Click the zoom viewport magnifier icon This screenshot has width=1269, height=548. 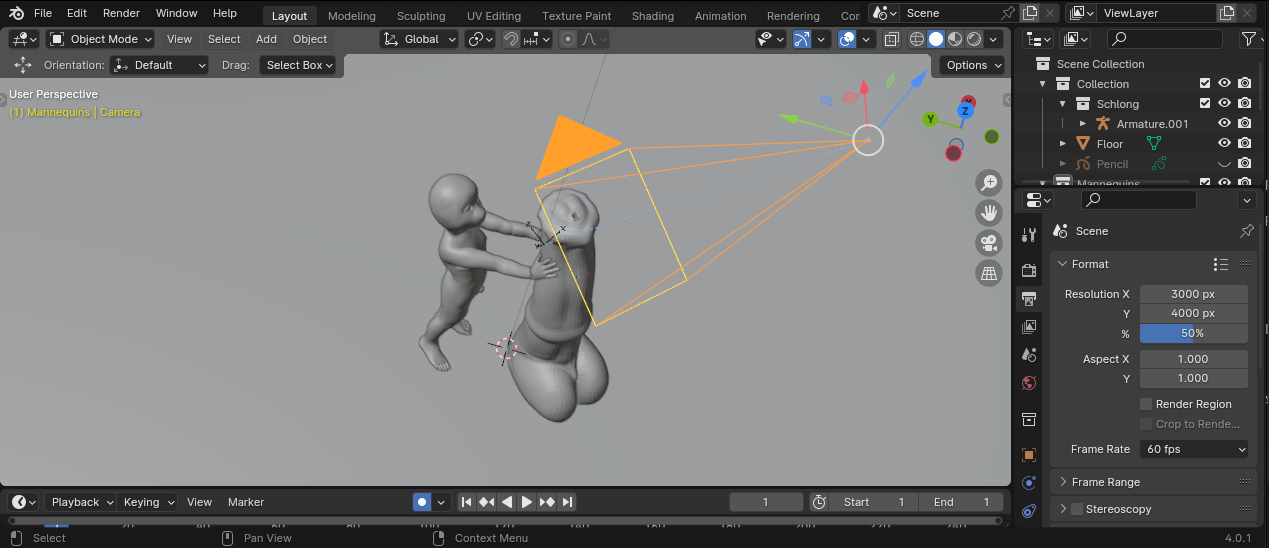coord(989,183)
